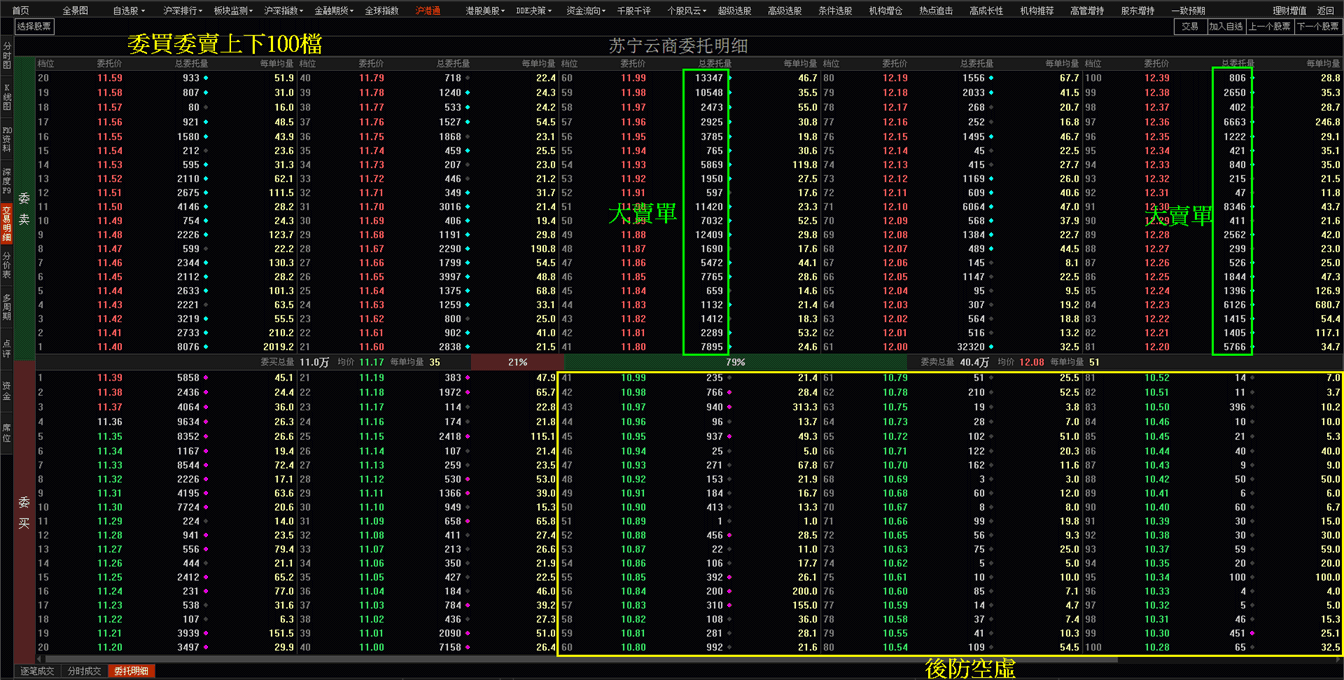The height and width of the screenshot is (680, 1344).
Task: Click average 680.7 at price 12.23
Action: pyautogui.click(x=1327, y=305)
